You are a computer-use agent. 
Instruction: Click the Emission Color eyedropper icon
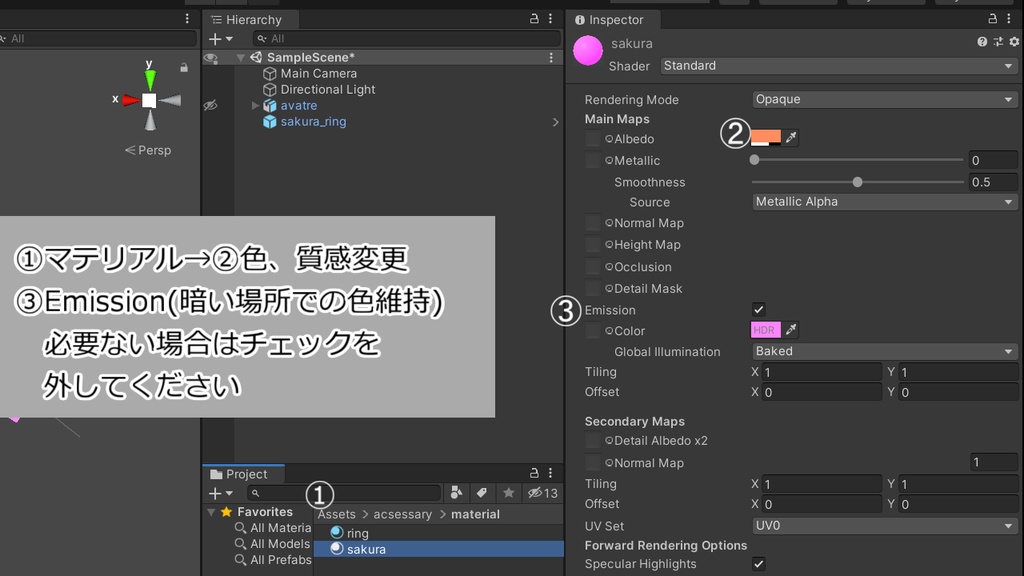[x=793, y=330]
